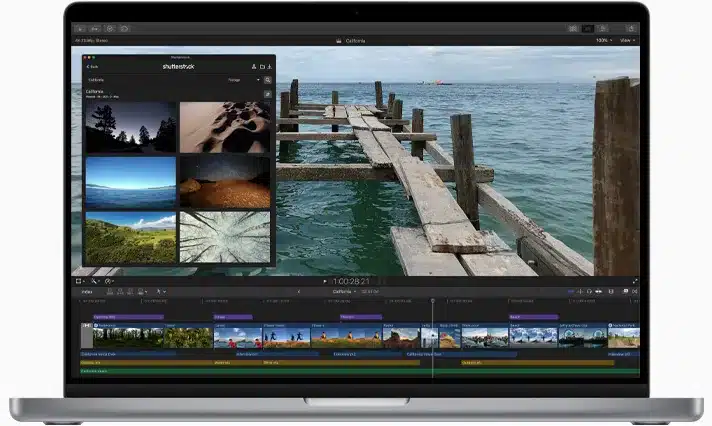Toggle solo with the headphones icon

(x=589, y=292)
